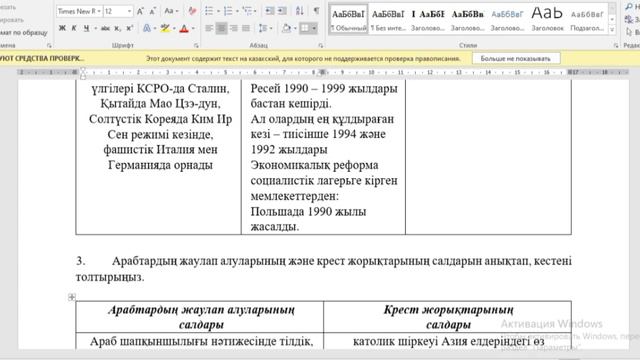This screenshot has width=640, height=360.
Task: Toggle subscript (x₂) formatting
Action: [118, 28]
